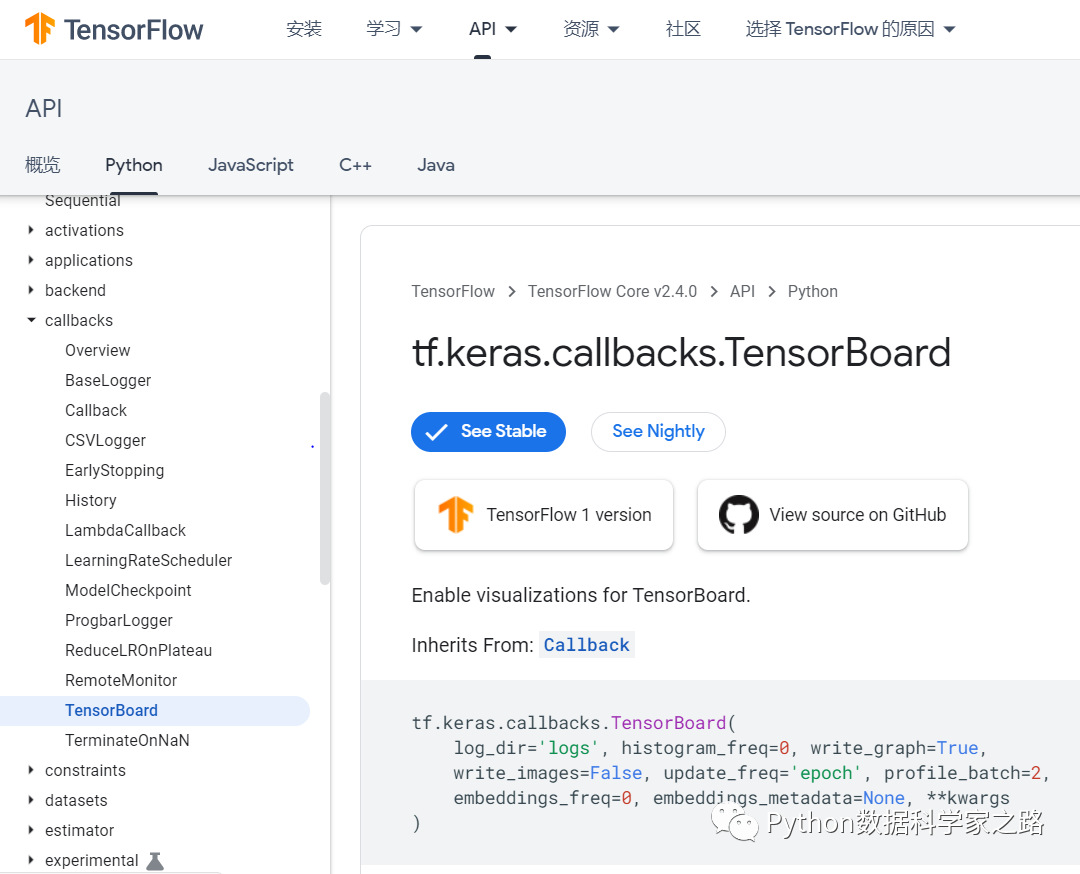Image resolution: width=1080 pixels, height=874 pixels.
Task: Click the Python breadcrumb link
Action: (813, 291)
